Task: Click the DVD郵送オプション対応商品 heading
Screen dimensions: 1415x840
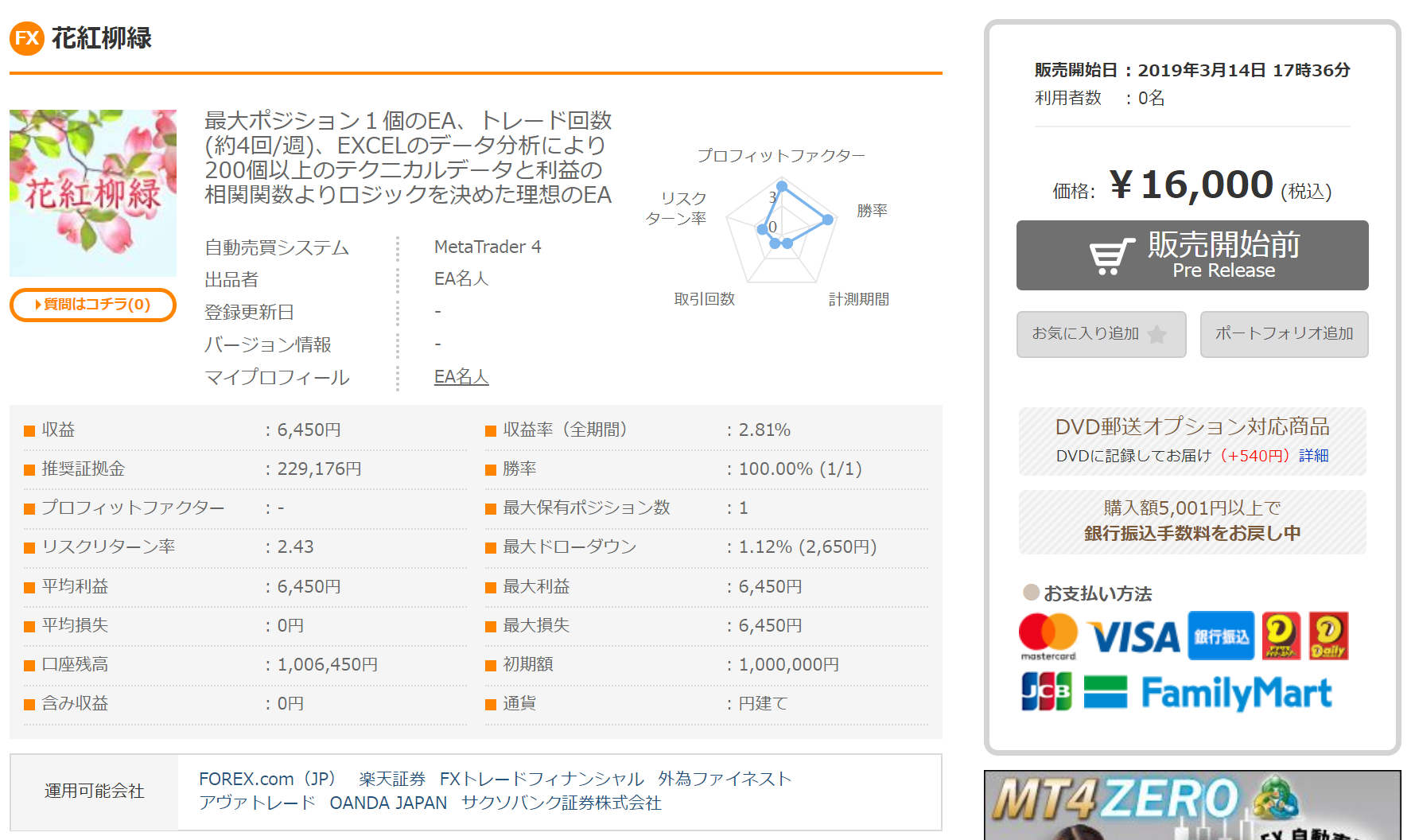Action: pos(1192,427)
